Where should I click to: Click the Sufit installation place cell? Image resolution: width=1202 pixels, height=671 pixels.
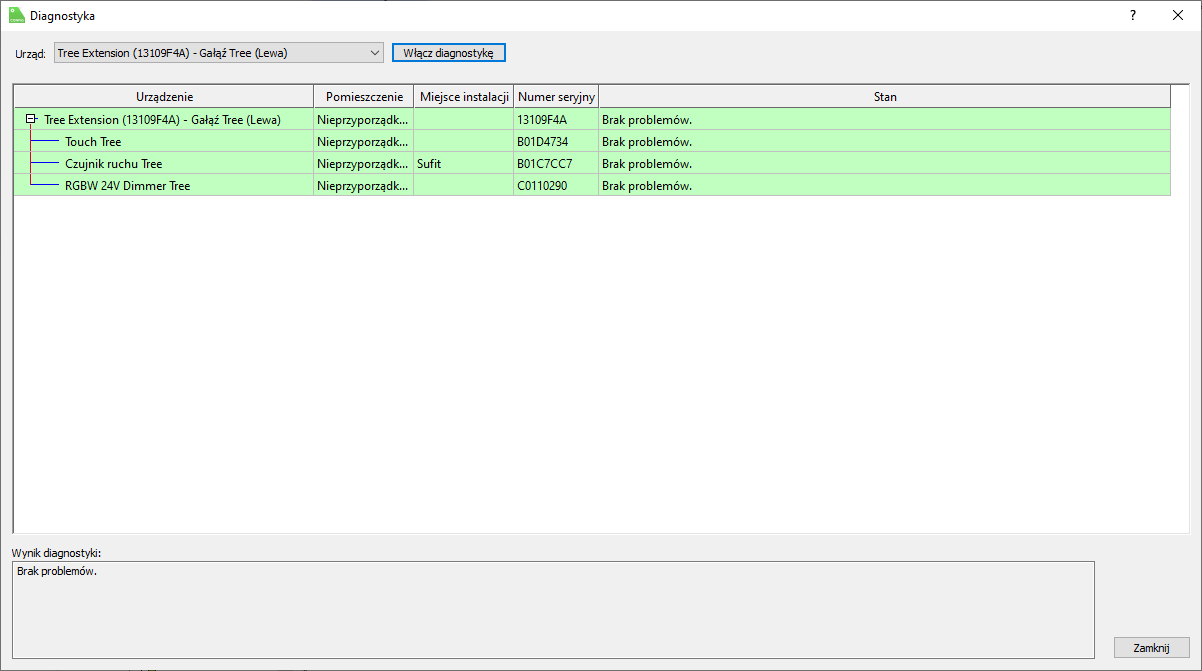429,164
